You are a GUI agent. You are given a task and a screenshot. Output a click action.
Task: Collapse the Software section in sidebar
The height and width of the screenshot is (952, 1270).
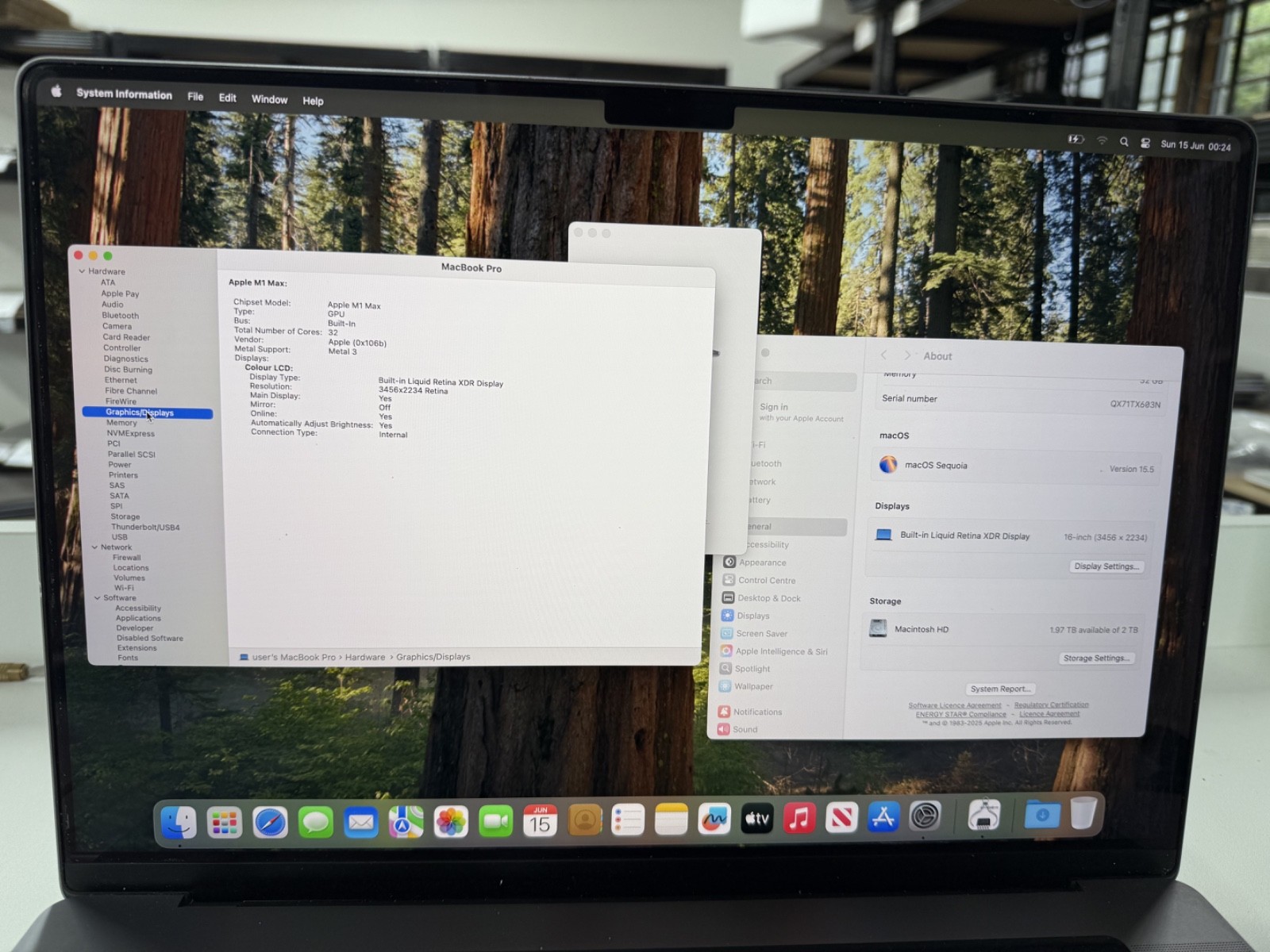click(98, 598)
